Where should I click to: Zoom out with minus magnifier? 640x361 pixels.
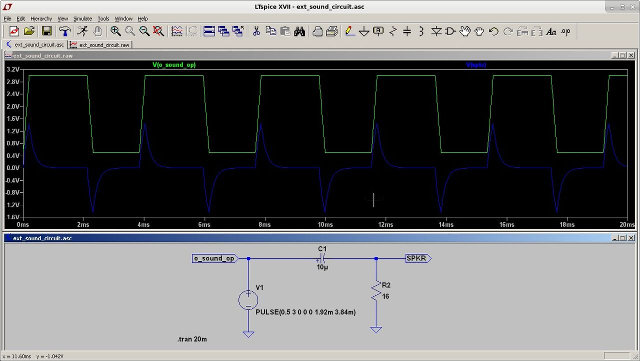(x=144, y=31)
